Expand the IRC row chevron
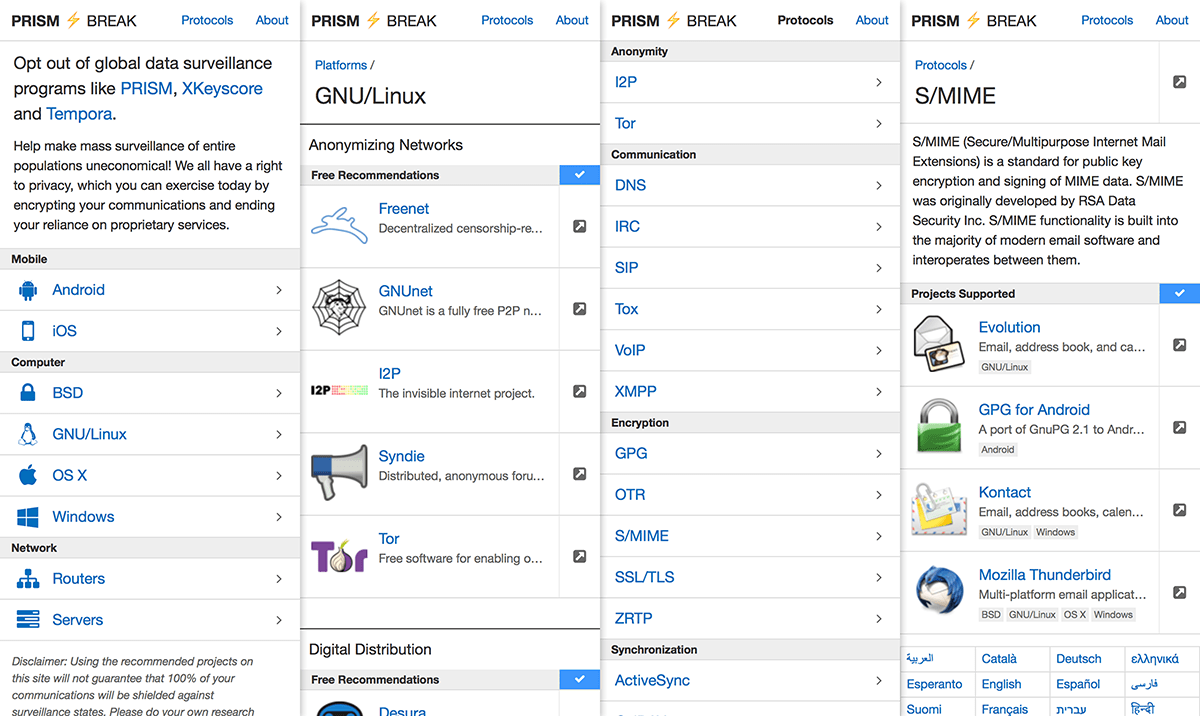The width and height of the screenshot is (1200, 716). click(879, 227)
